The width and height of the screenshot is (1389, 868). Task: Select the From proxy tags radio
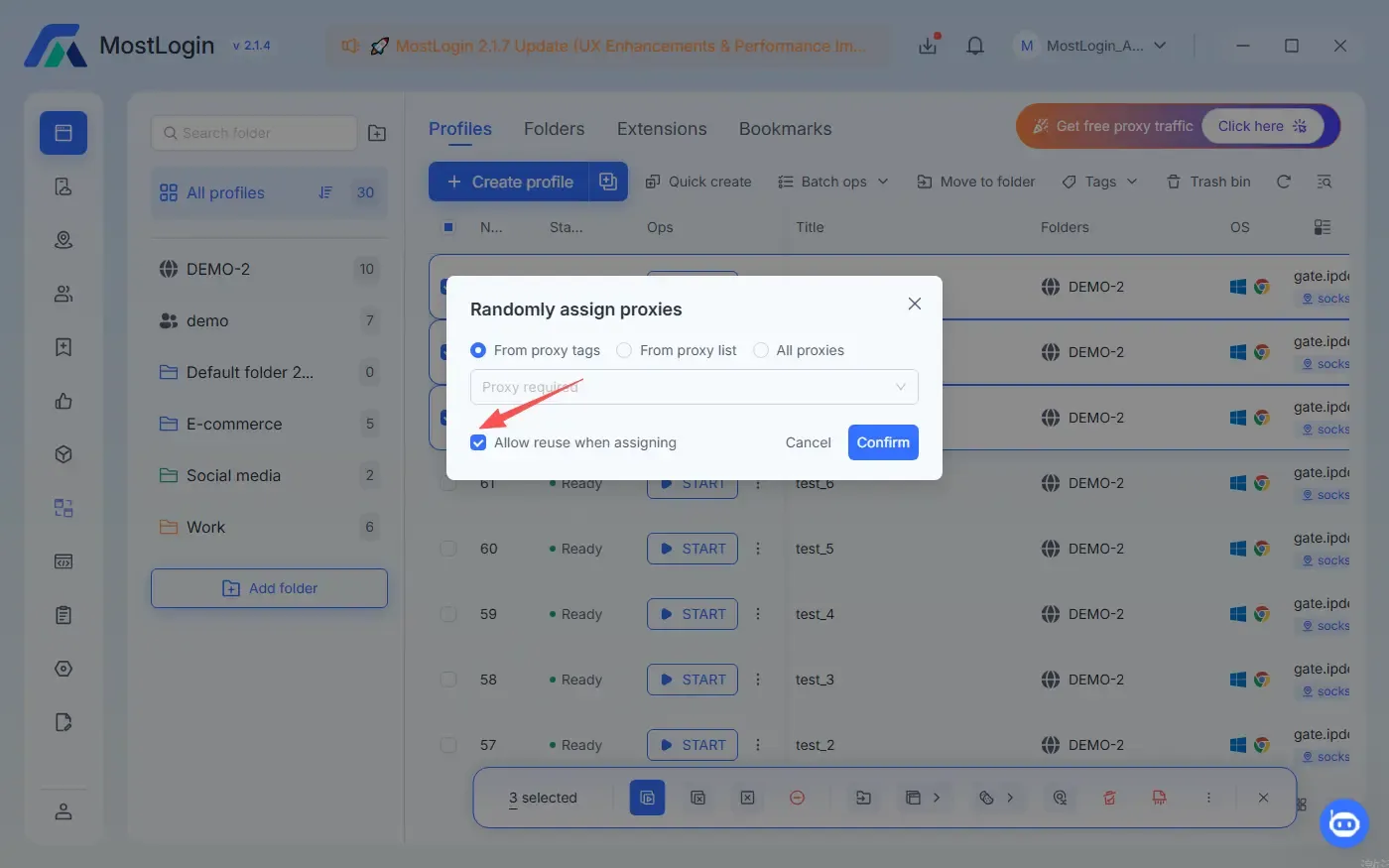tap(478, 350)
